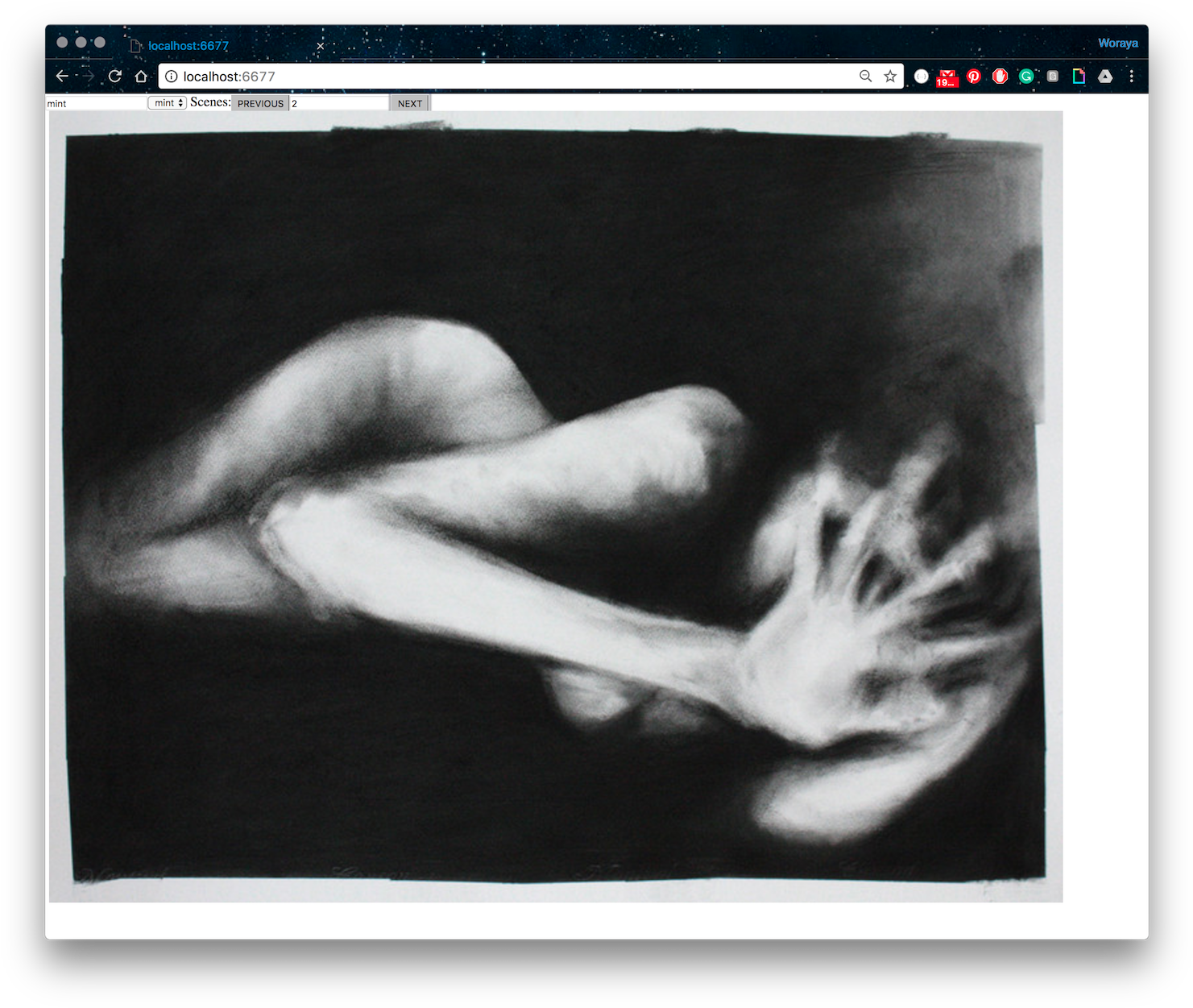
Task: Open the Google Drive extension
Action: click(1105, 77)
